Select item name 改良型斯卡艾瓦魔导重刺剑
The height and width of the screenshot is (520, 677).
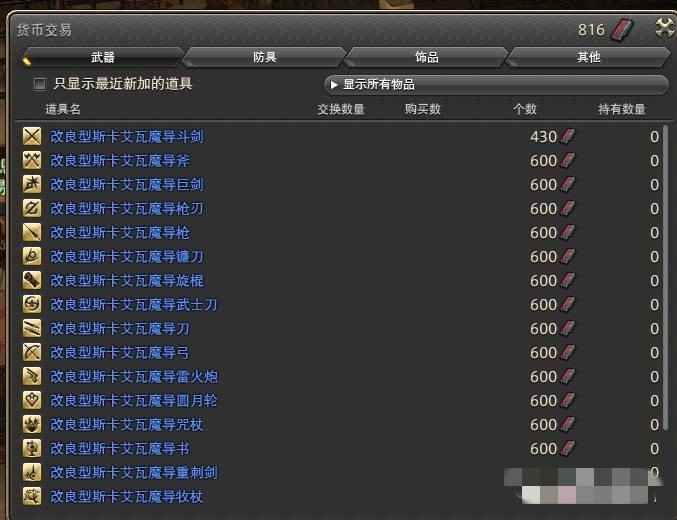[134, 472]
